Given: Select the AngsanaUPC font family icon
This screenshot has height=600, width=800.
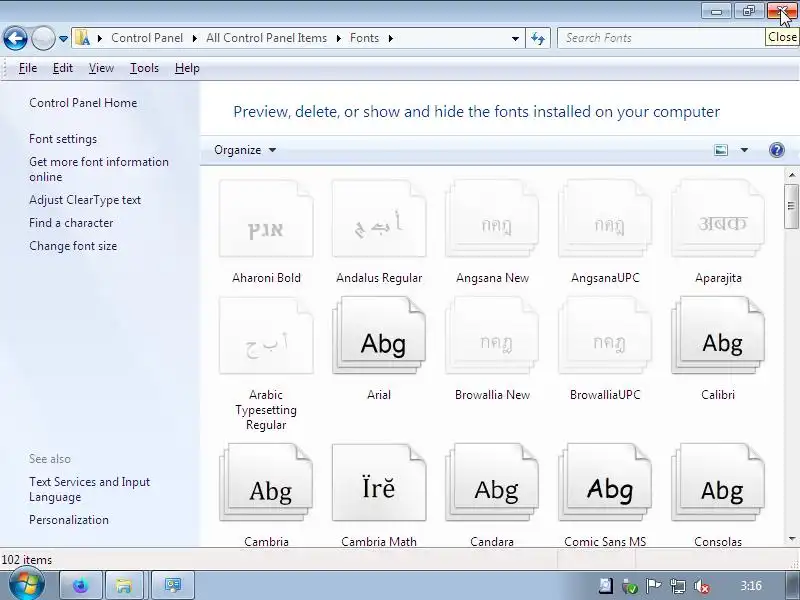Looking at the screenshot, I should pos(605,218).
